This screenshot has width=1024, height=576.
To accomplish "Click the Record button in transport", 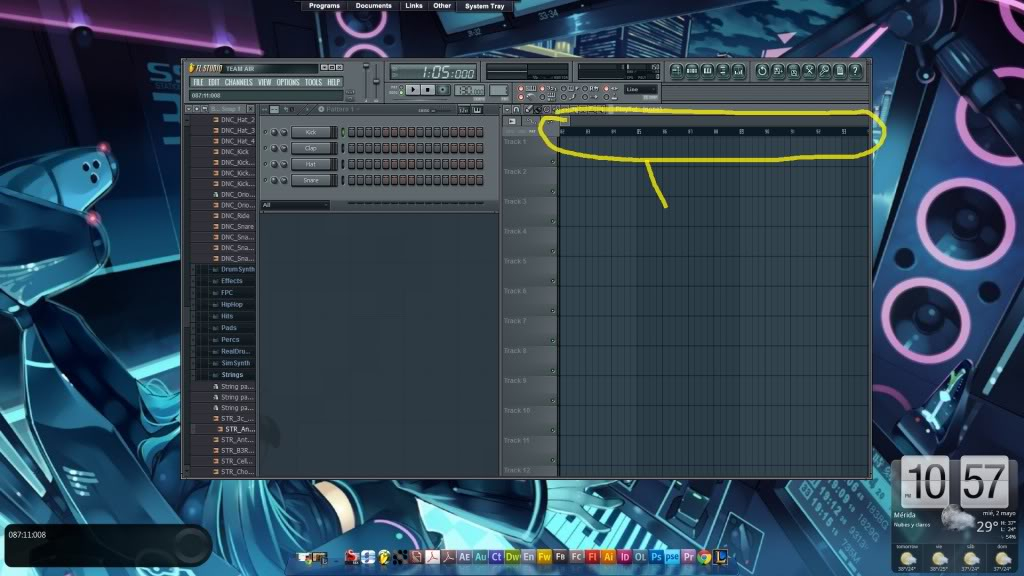I will (443, 90).
